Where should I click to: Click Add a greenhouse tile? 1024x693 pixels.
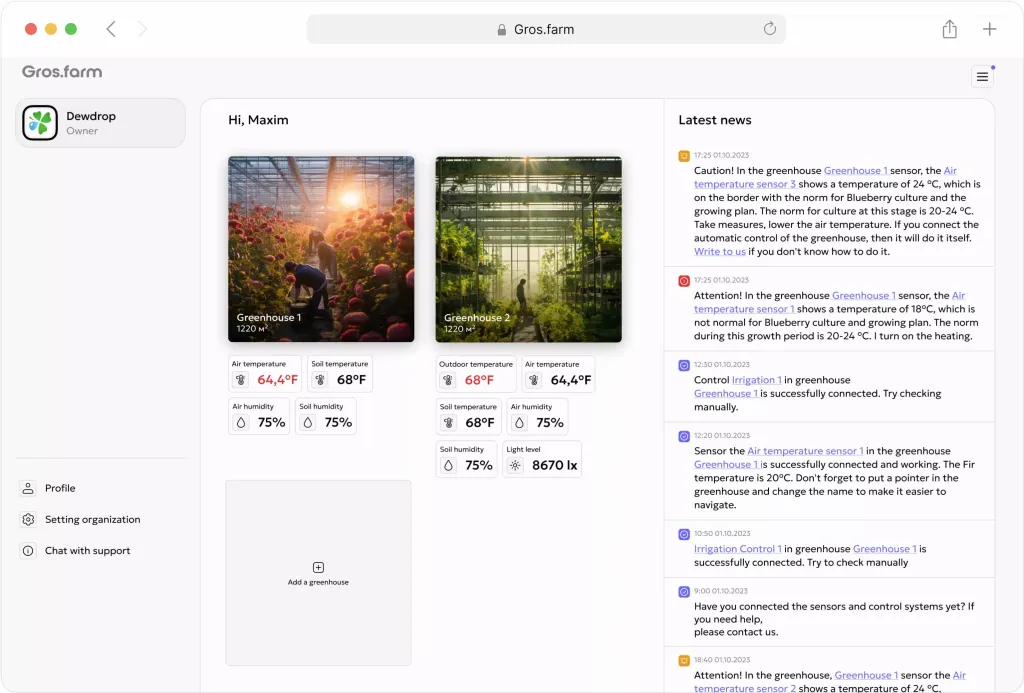click(318, 573)
